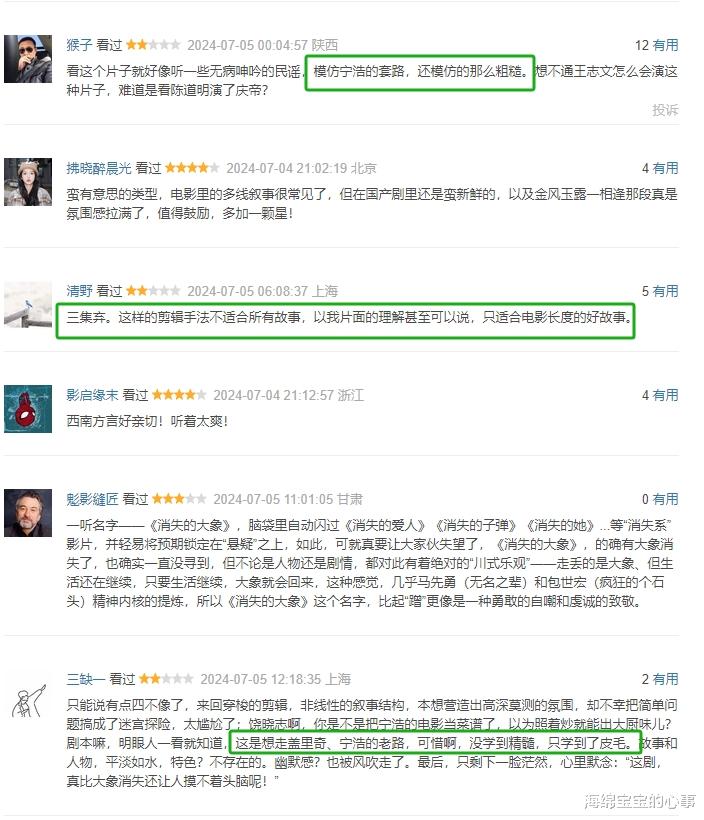Mark 拂晓醉晨光's review as 有用
This screenshot has width=704, height=820.
coord(665,168)
